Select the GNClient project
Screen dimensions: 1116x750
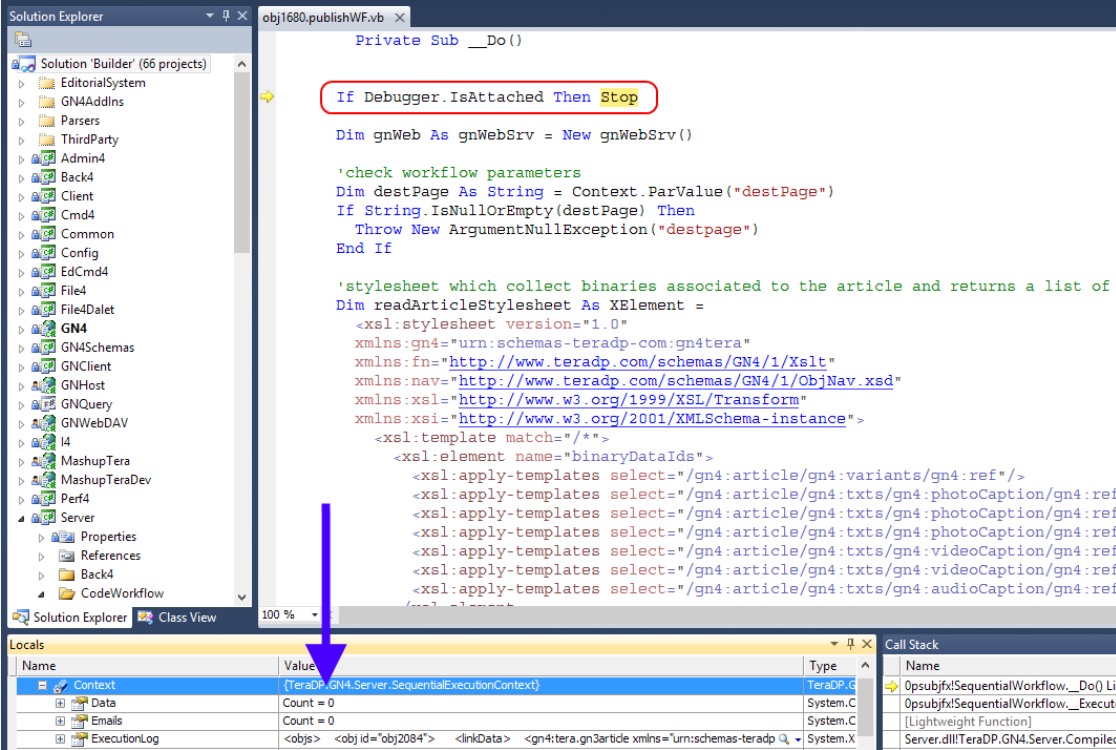click(x=85, y=366)
